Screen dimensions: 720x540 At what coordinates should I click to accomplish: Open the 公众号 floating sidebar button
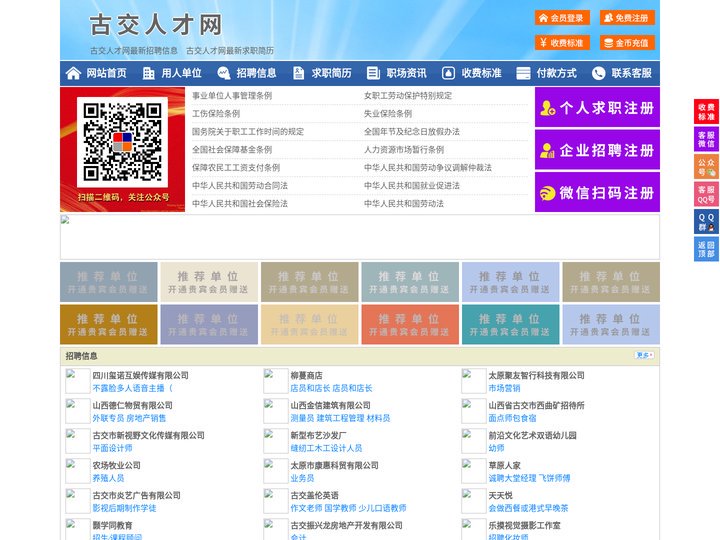pos(706,167)
